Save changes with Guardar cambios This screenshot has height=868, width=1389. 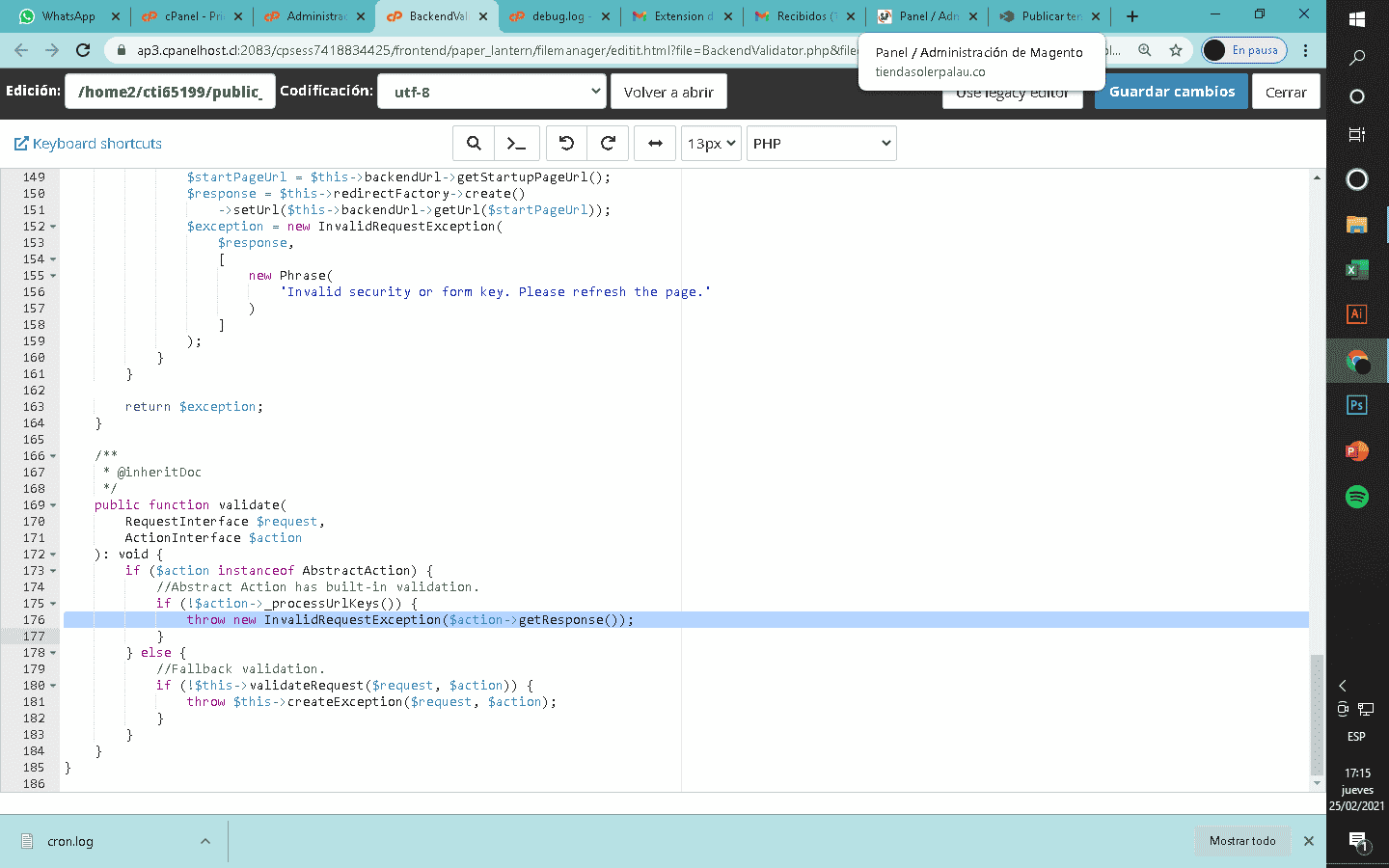coord(1171,91)
